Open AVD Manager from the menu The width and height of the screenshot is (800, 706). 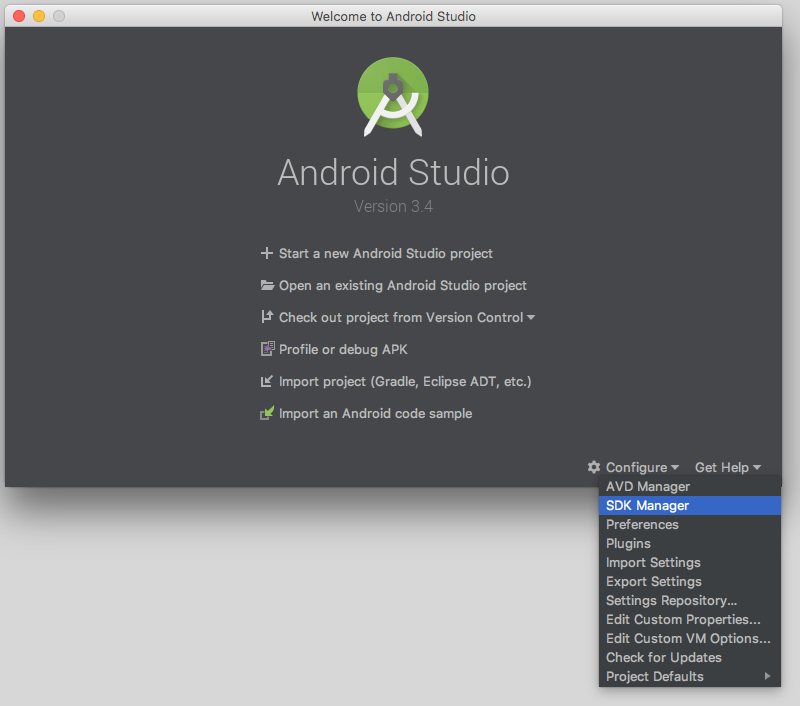pos(648,487)
